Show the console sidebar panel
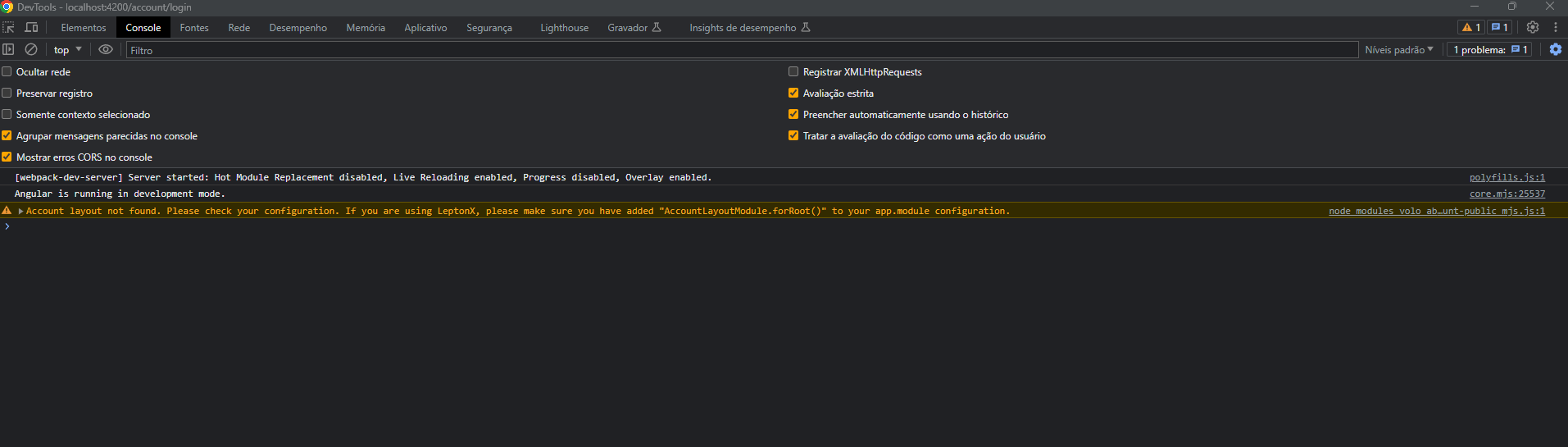The width and height of the screenshot is (1568, 447). point(9,49)
